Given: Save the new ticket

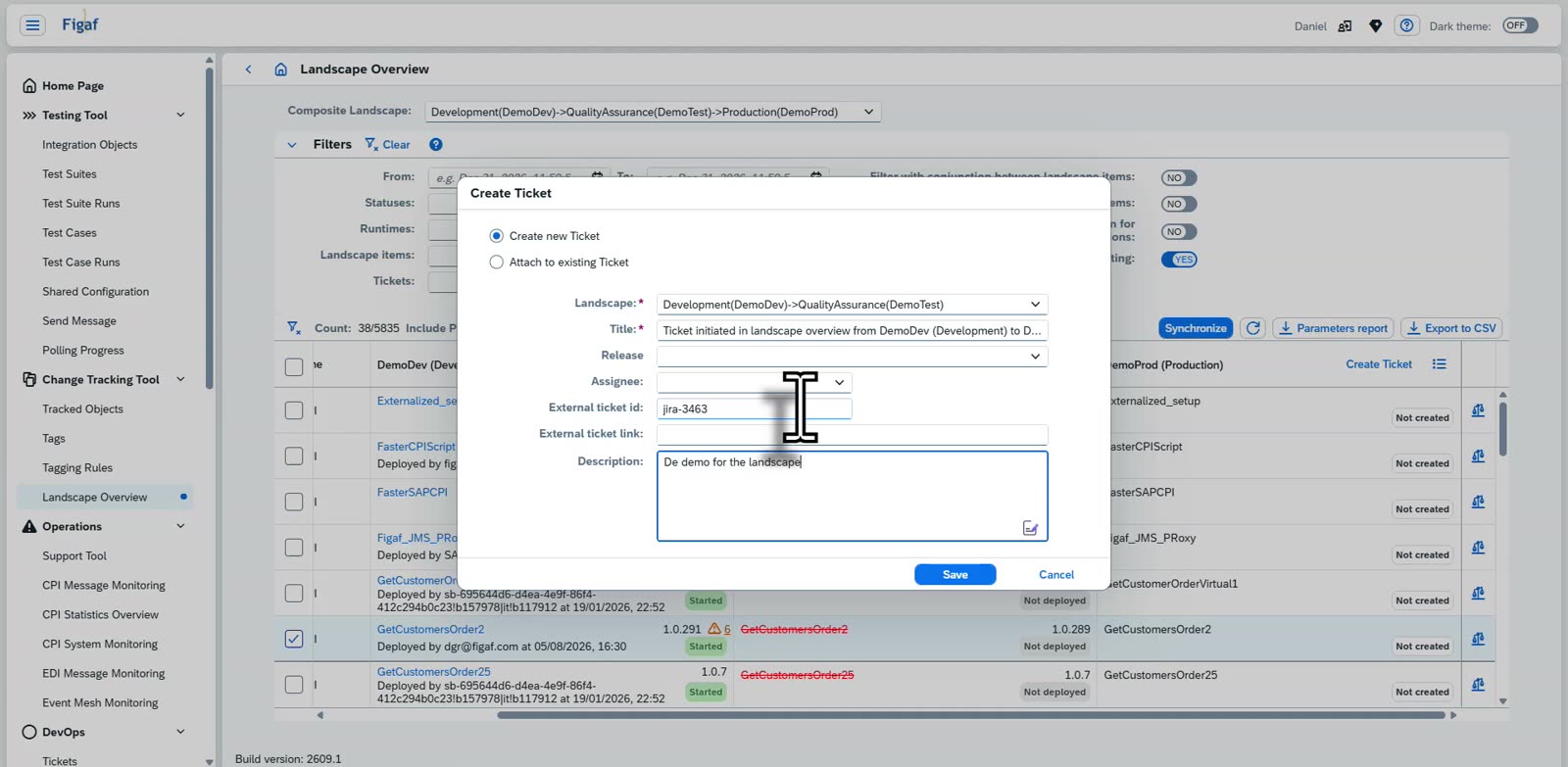Looking at the screenshot, I should [x=955, y=575].
